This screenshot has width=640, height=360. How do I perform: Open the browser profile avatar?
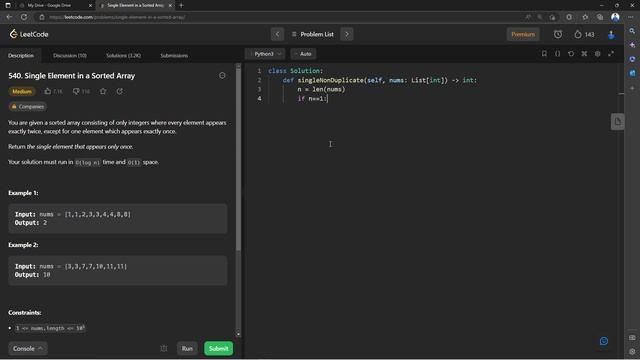[x=615, y=17]
